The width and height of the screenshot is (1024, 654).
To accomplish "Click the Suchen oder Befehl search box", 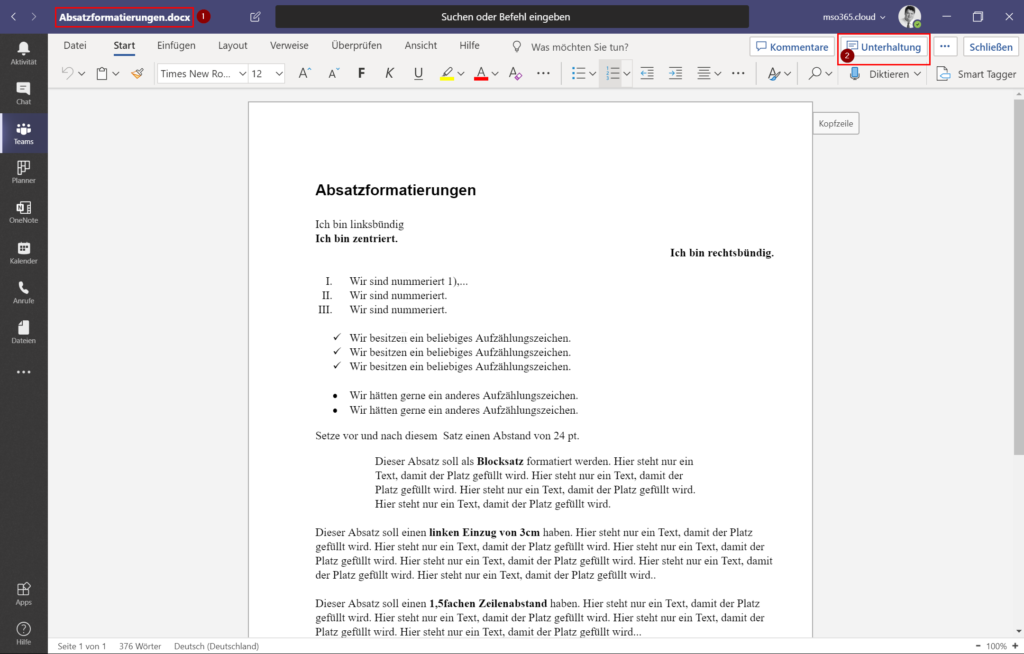I will tap(512, 17).
